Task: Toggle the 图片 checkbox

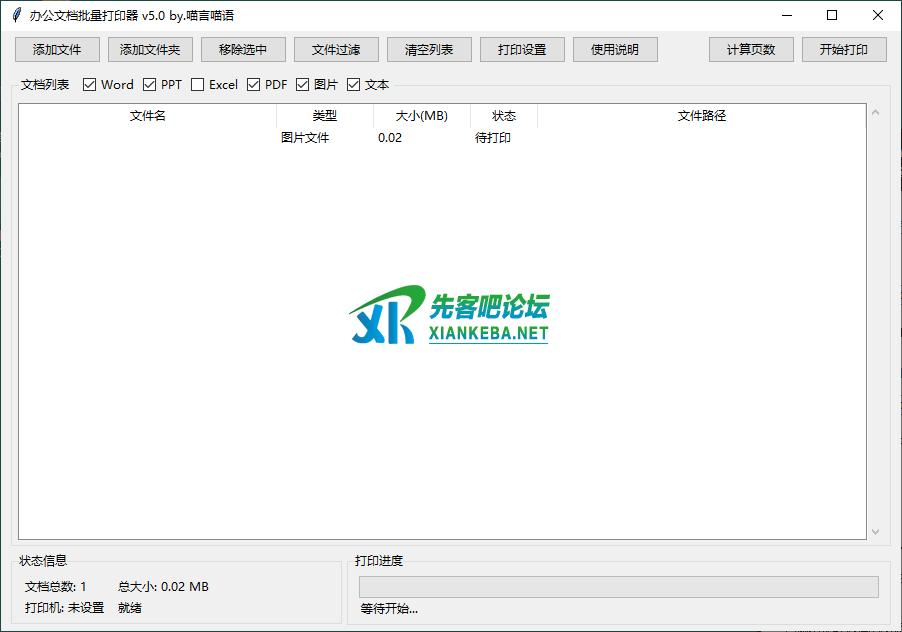Action: 303,85
